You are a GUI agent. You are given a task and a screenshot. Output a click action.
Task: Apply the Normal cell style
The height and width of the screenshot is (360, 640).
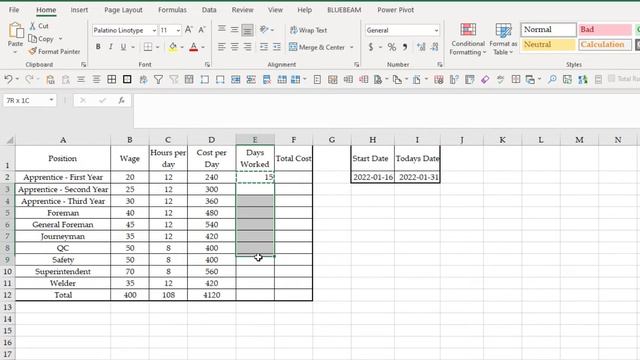[548, 29]
